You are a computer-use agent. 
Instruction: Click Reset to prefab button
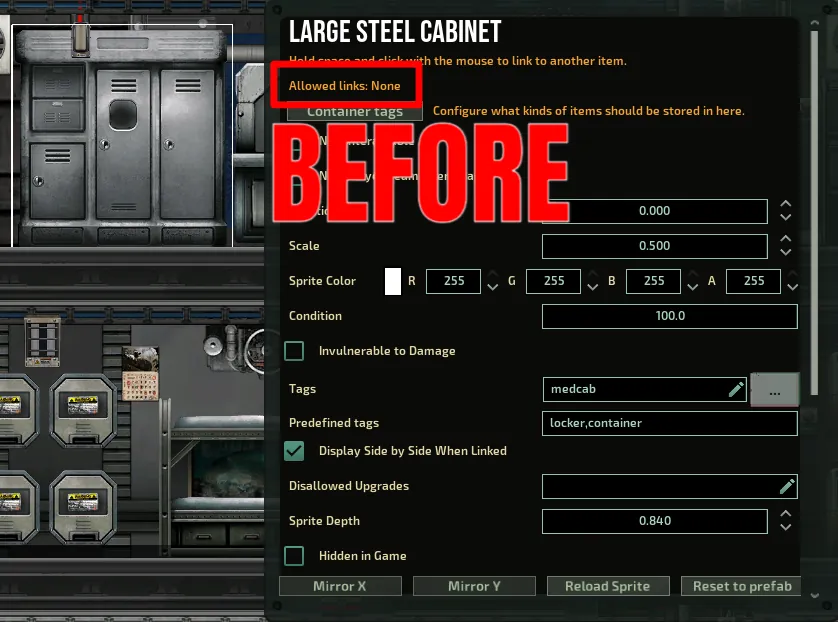(x=742, y=586)
